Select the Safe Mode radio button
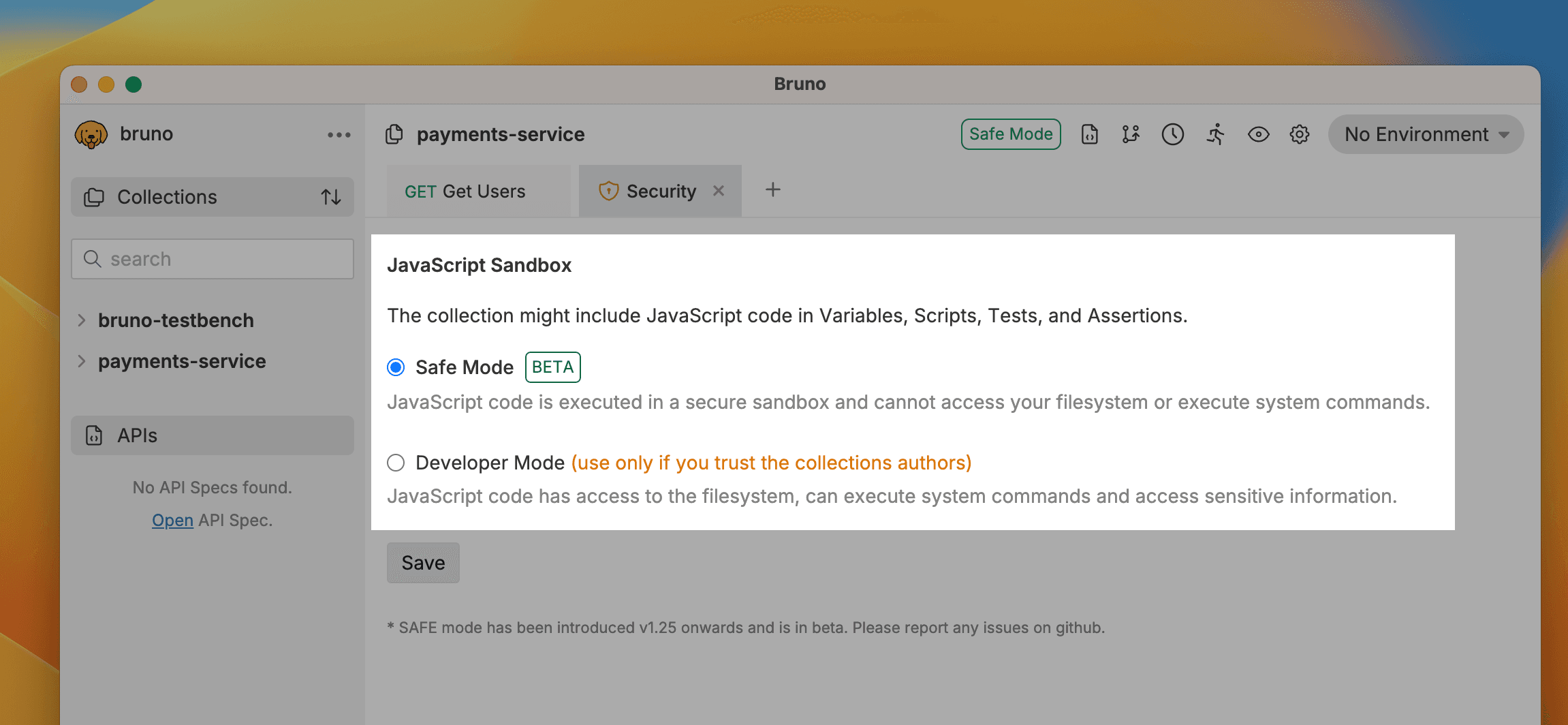Image resolution: width=1568 pixels, height=725 pixels. click(x=396, y=367)
